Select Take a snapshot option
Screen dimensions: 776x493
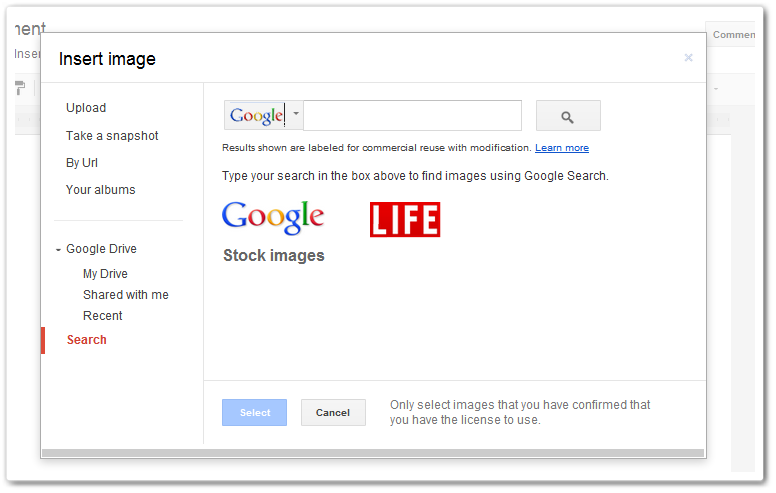click(112, 136)
